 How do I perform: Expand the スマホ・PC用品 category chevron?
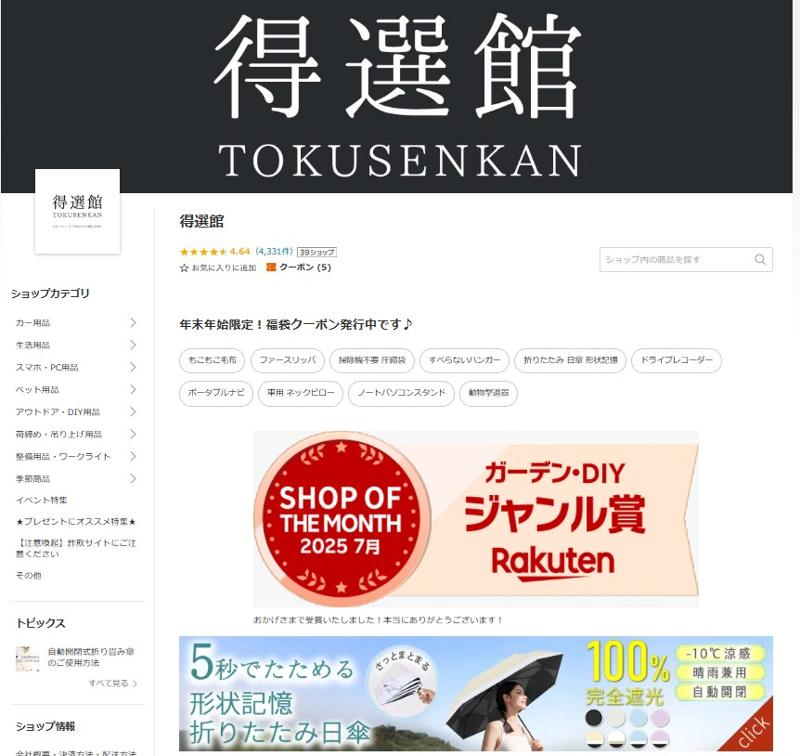(x=133, y=367)
